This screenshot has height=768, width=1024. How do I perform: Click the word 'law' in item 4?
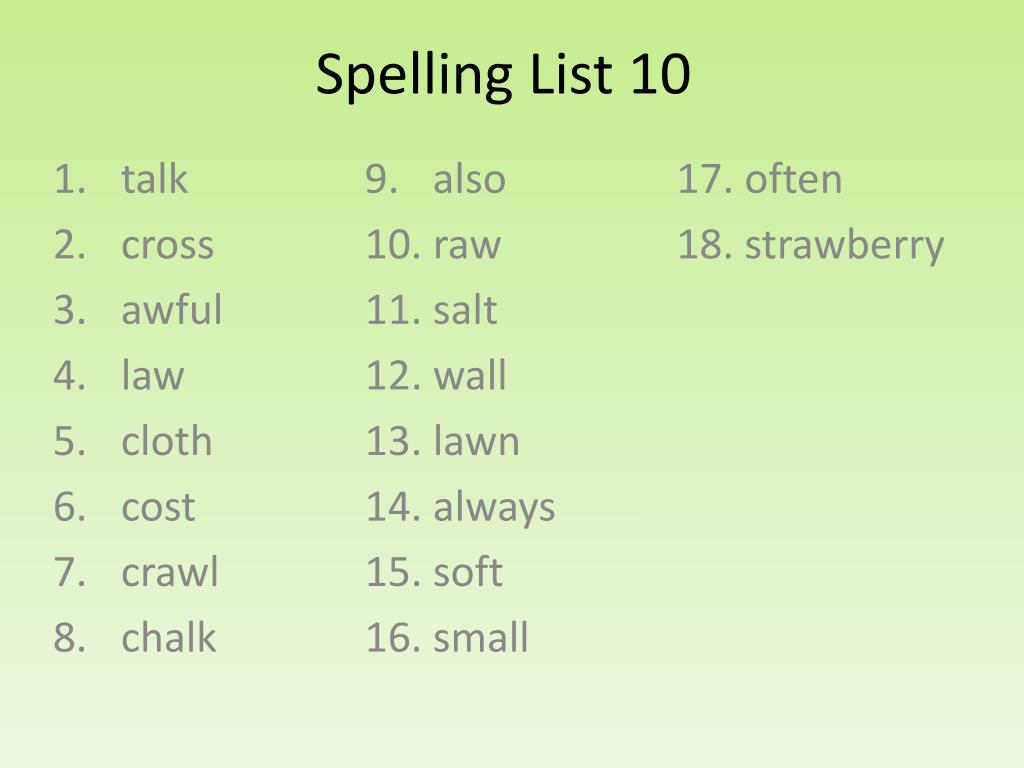point(153,375)
